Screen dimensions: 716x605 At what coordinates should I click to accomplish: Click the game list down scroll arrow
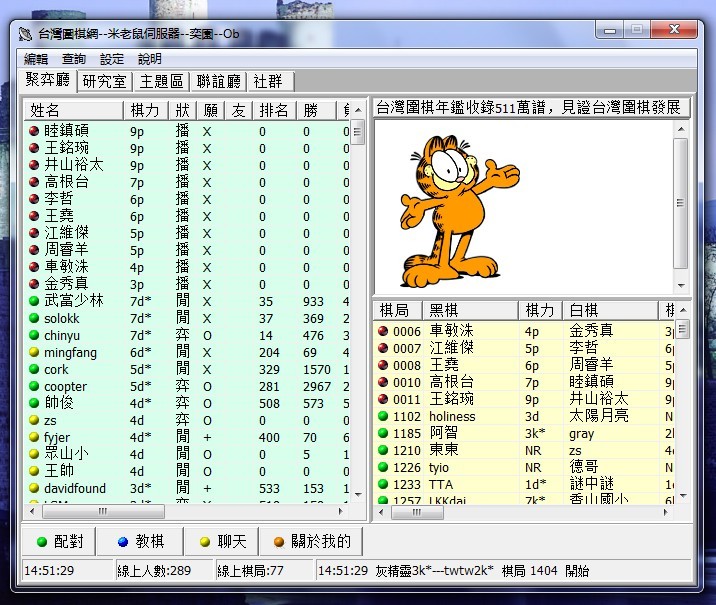pyautogui.click(x=683, y=495)
